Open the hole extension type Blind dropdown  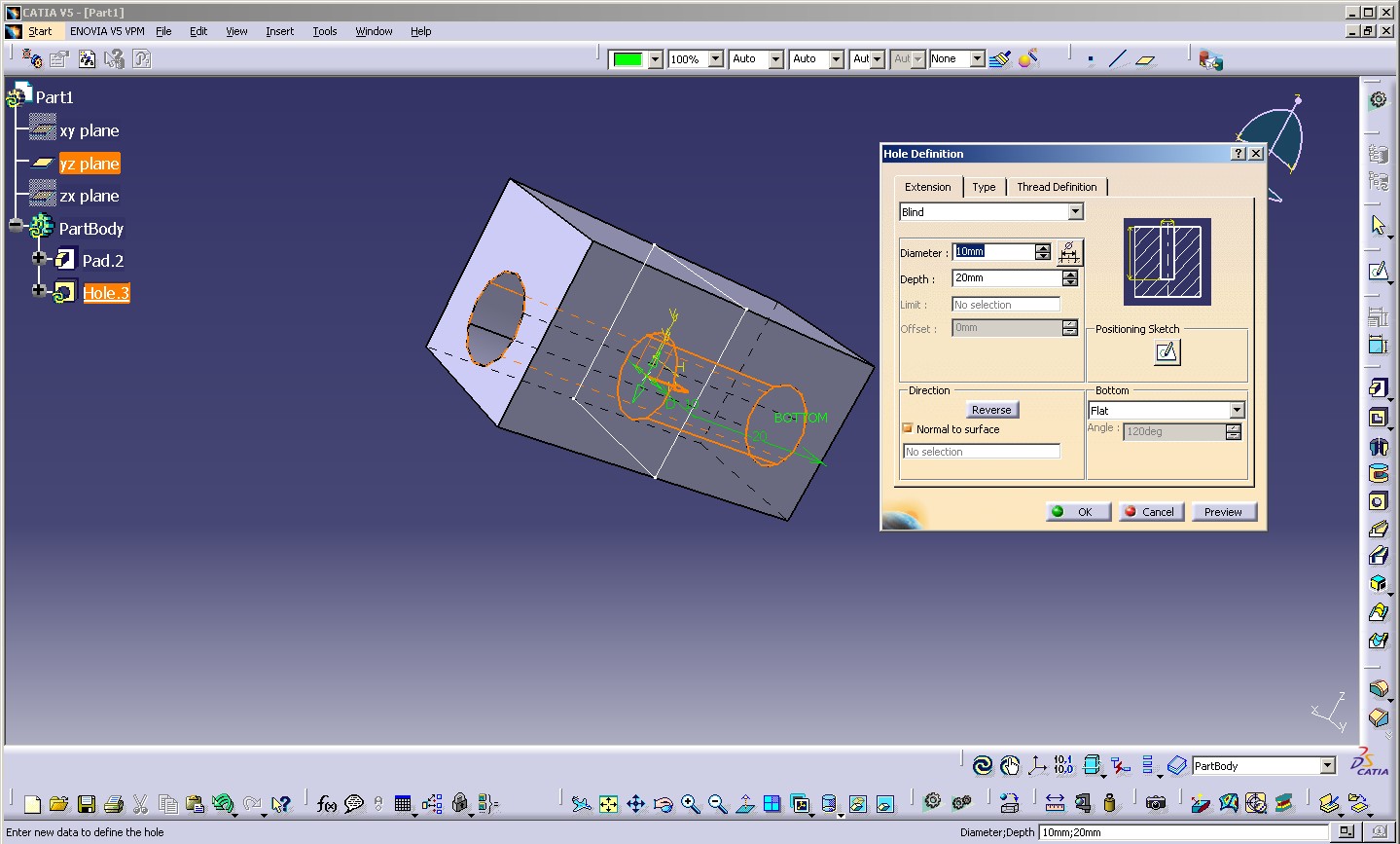coord(1075,211)
